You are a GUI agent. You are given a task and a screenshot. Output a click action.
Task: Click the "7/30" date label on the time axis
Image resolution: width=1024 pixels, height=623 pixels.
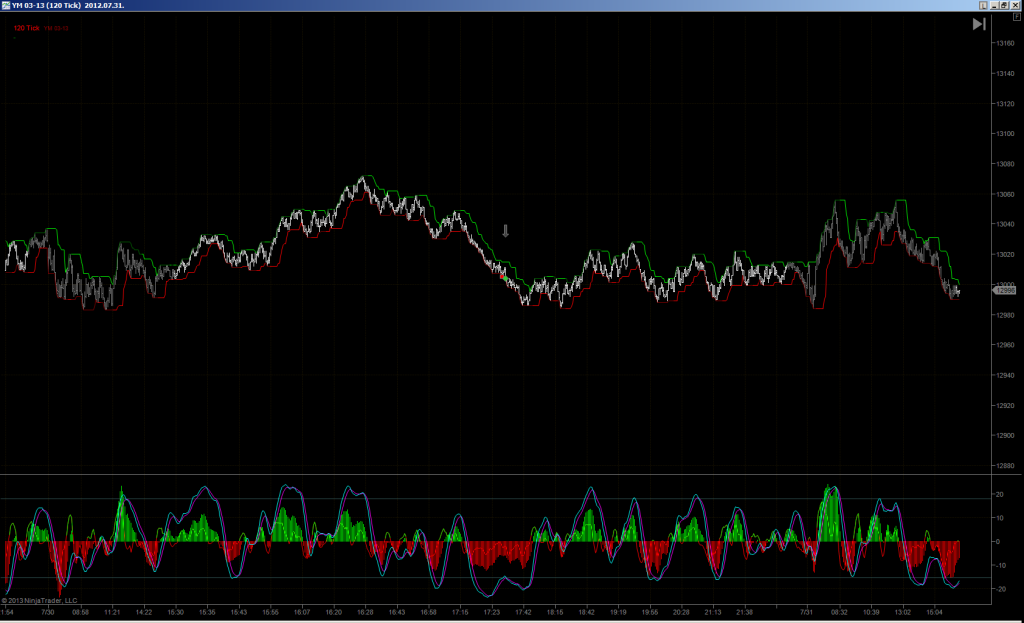(48, 613)
